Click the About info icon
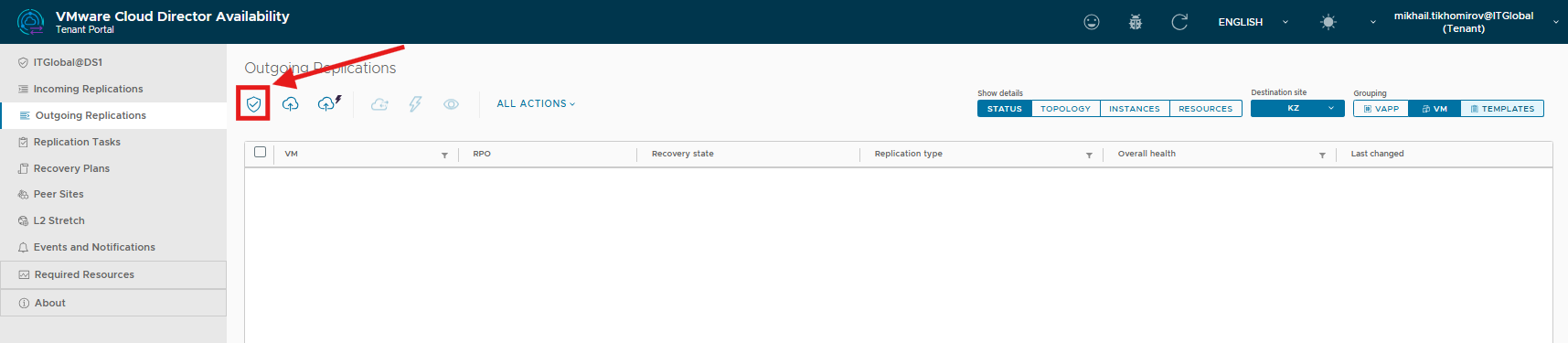 (24, 303)
